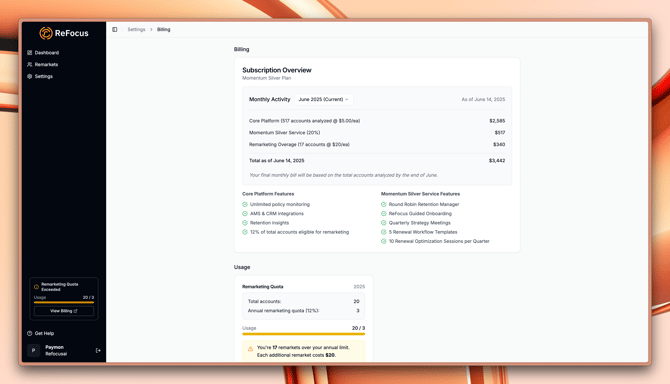Click the Core Platform Features heading
The image size is (670, 384).
pyautogui.click(x=268, y=194)
